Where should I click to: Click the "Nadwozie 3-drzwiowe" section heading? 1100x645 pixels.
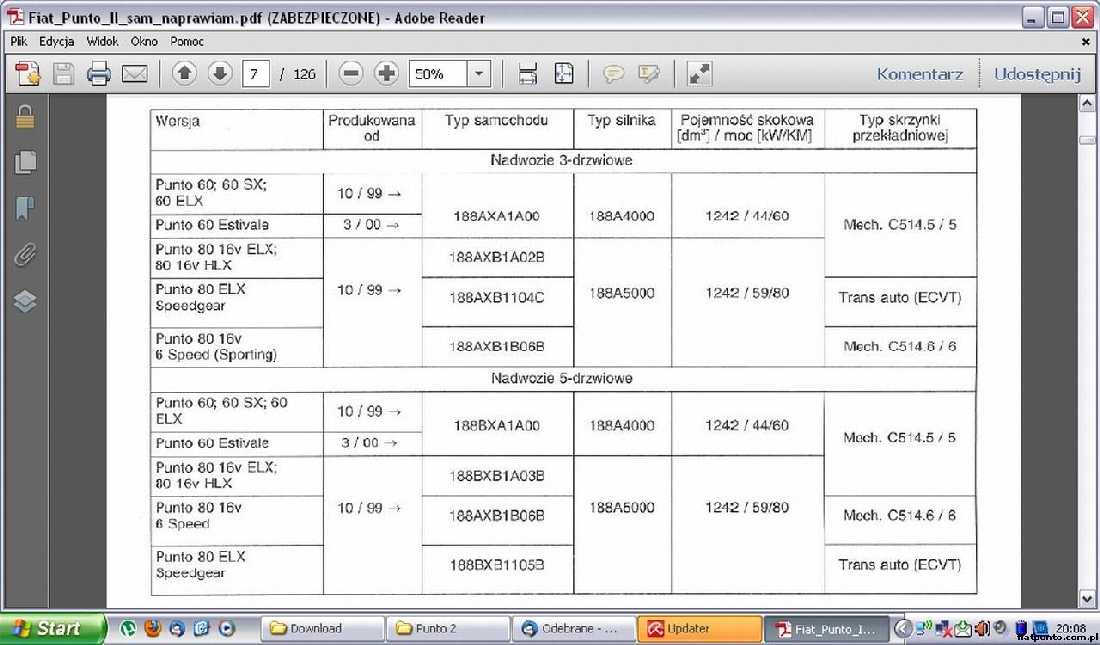(561, 161)
